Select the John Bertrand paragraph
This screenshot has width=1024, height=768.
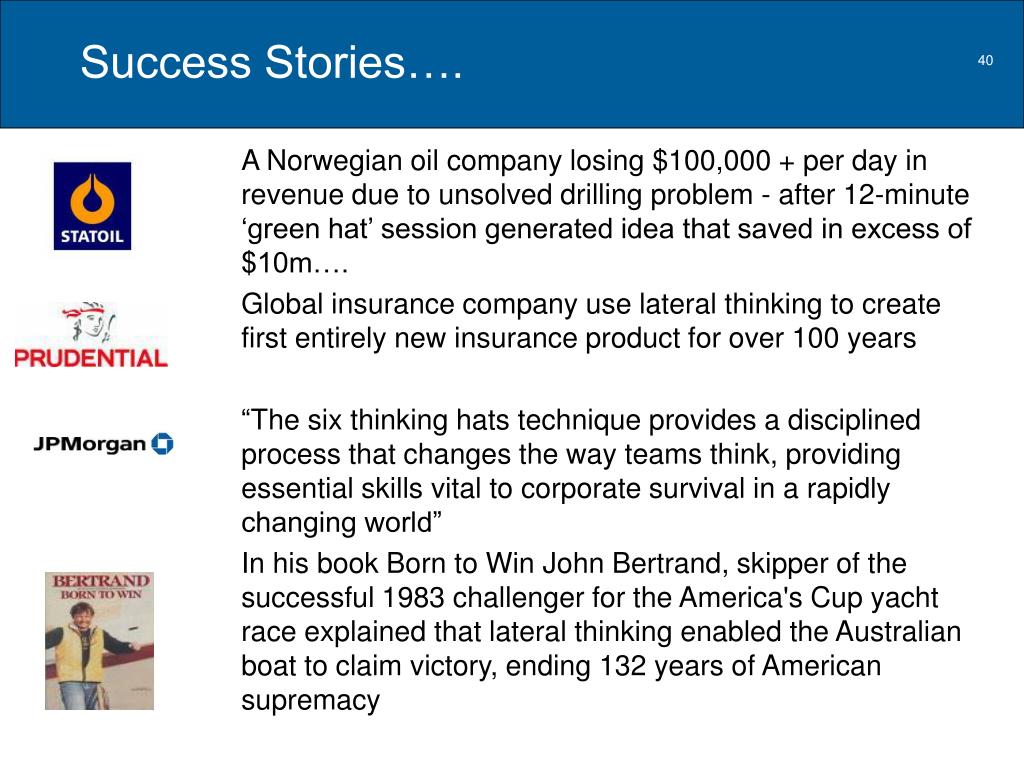click(601, 632)
